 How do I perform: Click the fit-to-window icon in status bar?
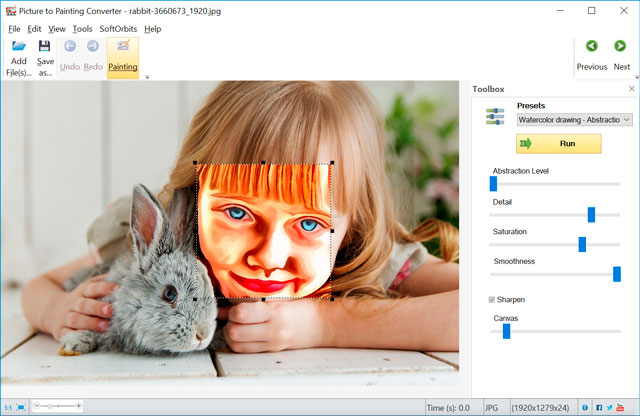tap(21, 408)
